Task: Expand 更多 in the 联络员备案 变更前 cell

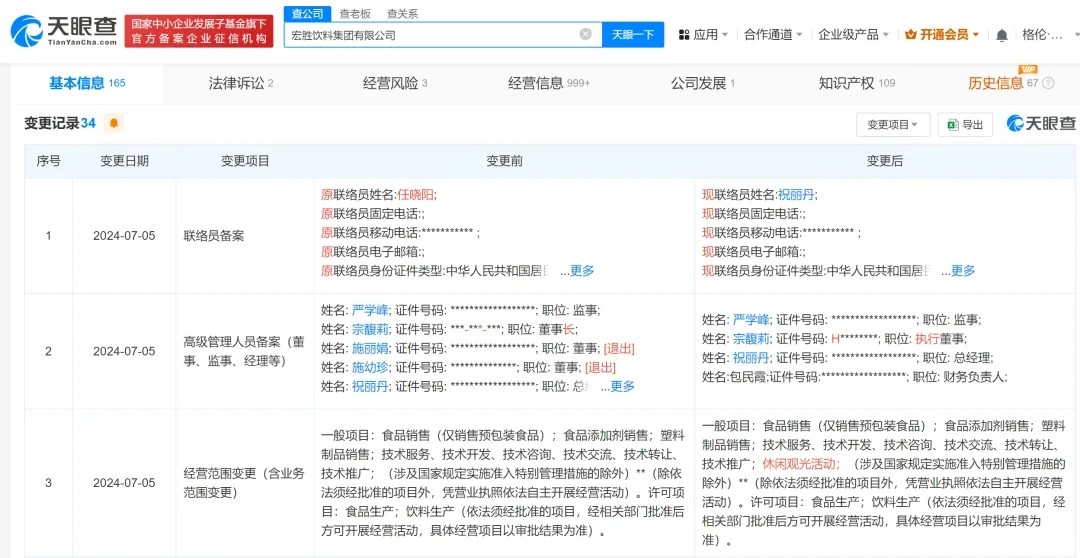Action: tap(582, 271)
